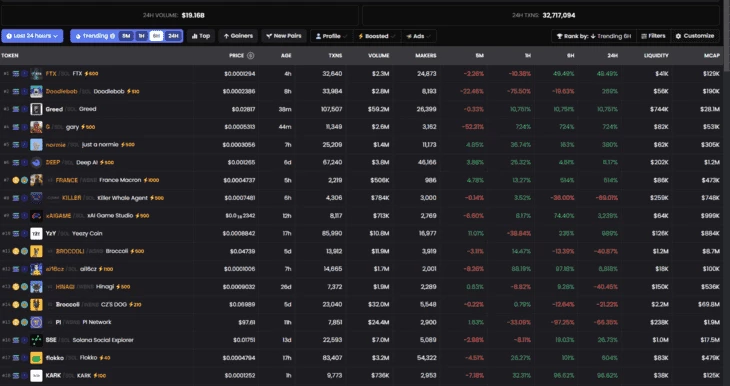
Task: Select the 1H trending timeframe
Action: [142, 36]
